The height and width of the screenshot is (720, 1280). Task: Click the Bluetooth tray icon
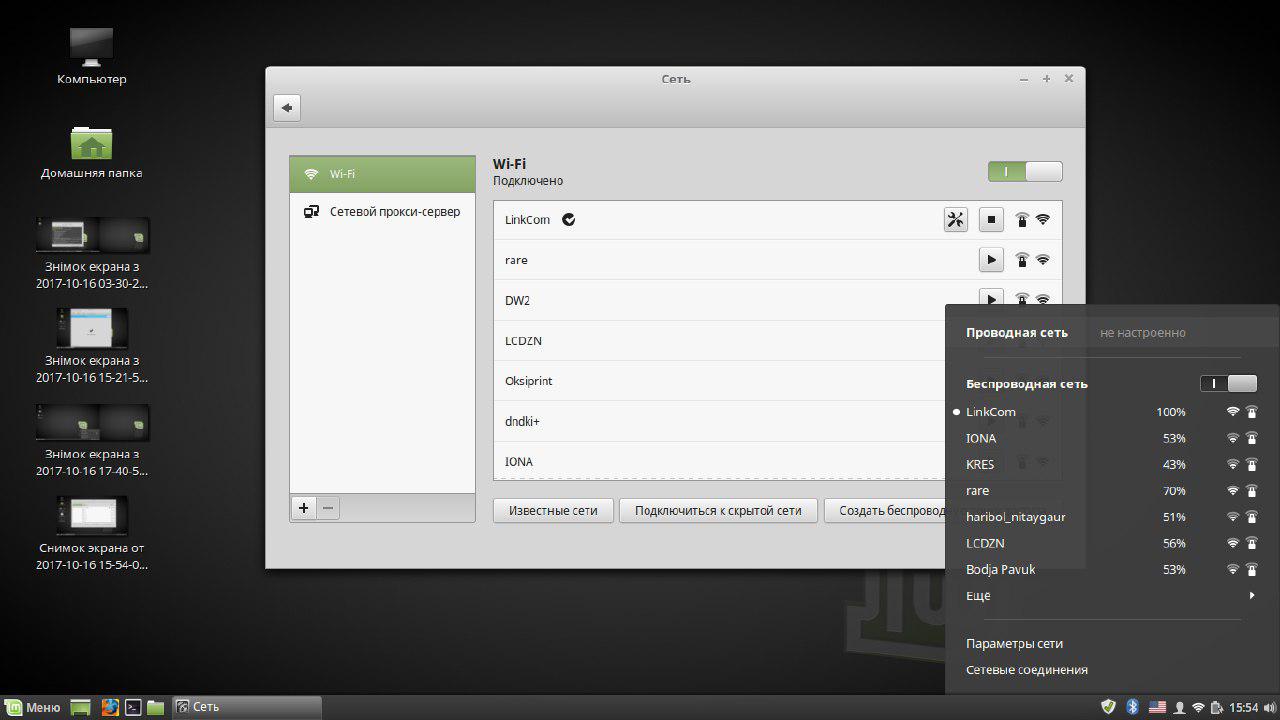(x=1133, y=707)
